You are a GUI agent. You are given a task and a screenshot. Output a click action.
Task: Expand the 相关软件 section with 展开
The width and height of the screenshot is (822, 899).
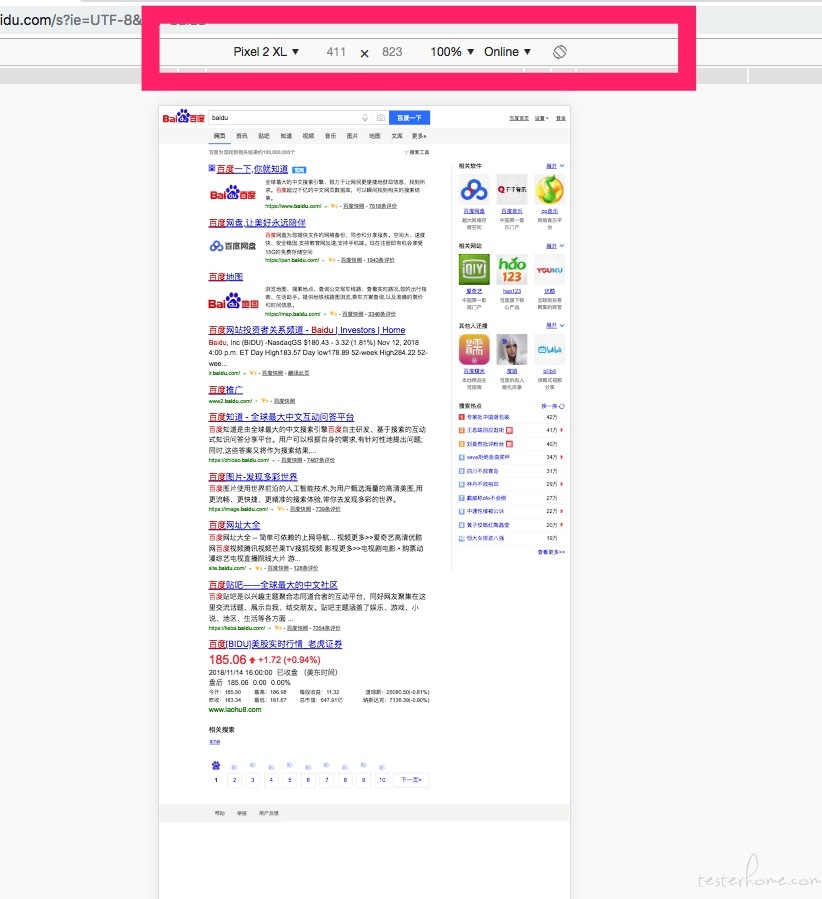555,166
